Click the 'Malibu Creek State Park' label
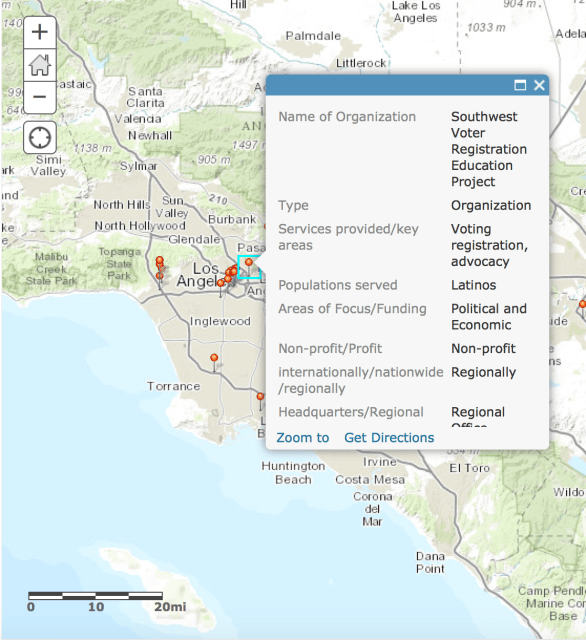Image resolution: width=586 pixels, height=640 pixels. pyautogui.click(x=51, y=269)
